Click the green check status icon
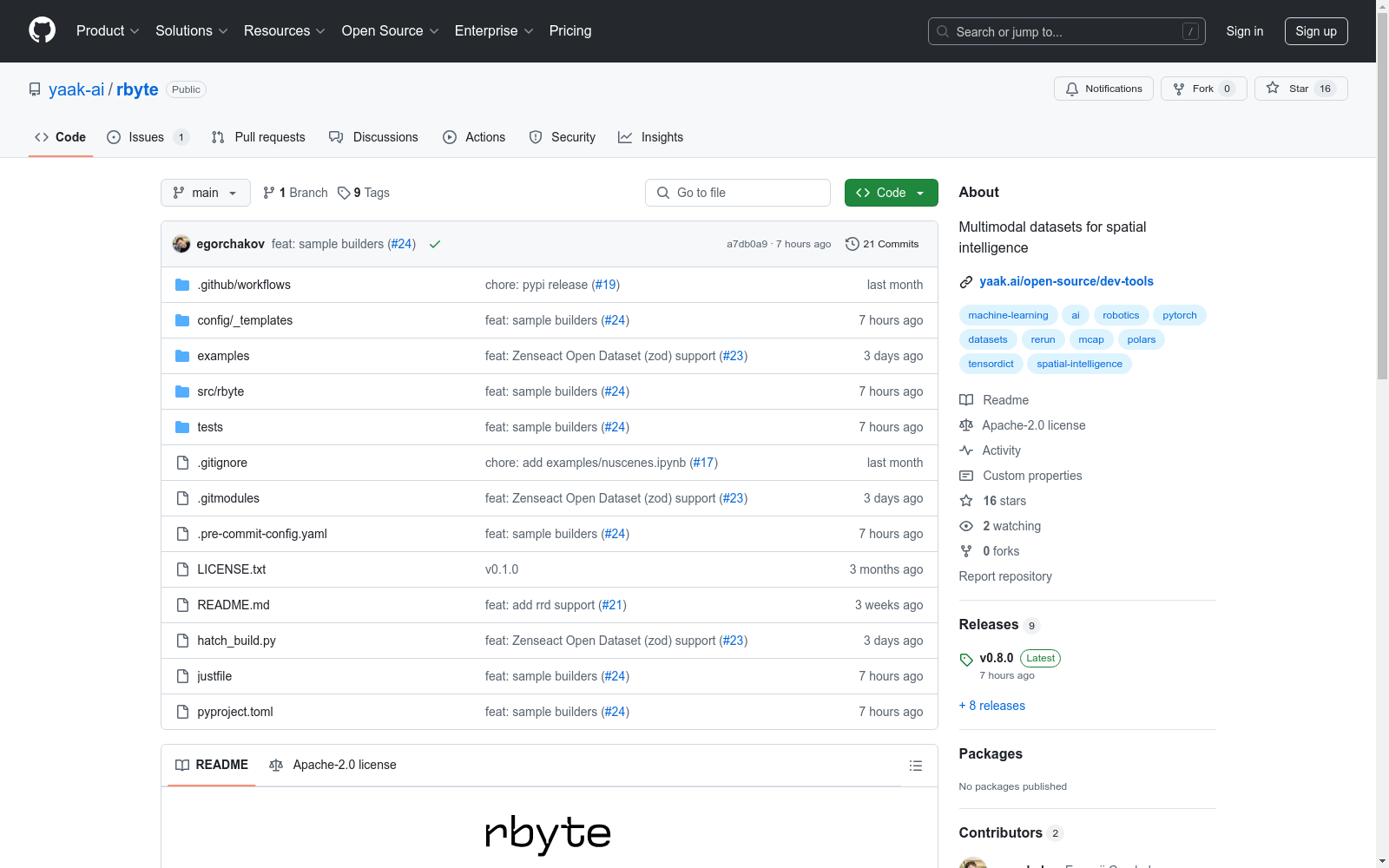 pyautogui.click(x=435, y=244)
